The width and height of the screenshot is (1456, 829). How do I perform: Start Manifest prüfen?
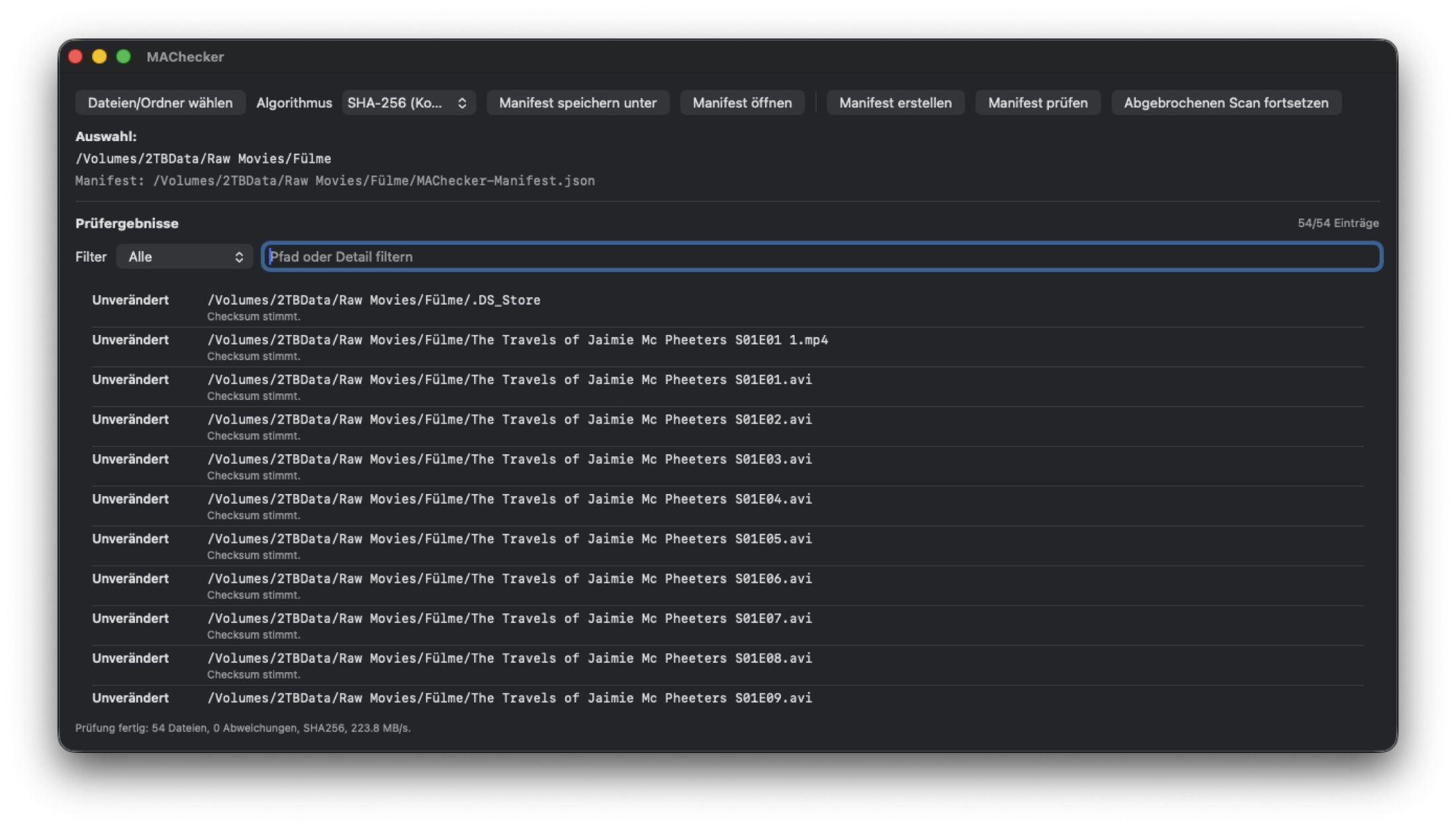coord(1038,103)
